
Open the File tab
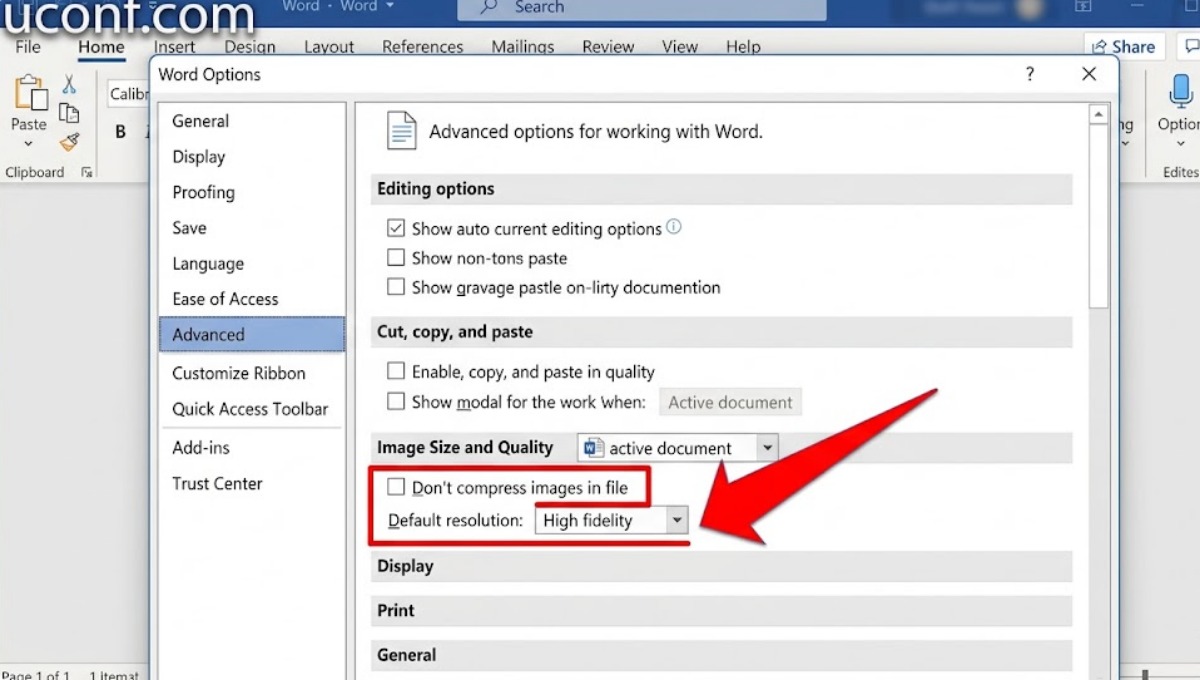pyautogui.click(x=28, y=47)
